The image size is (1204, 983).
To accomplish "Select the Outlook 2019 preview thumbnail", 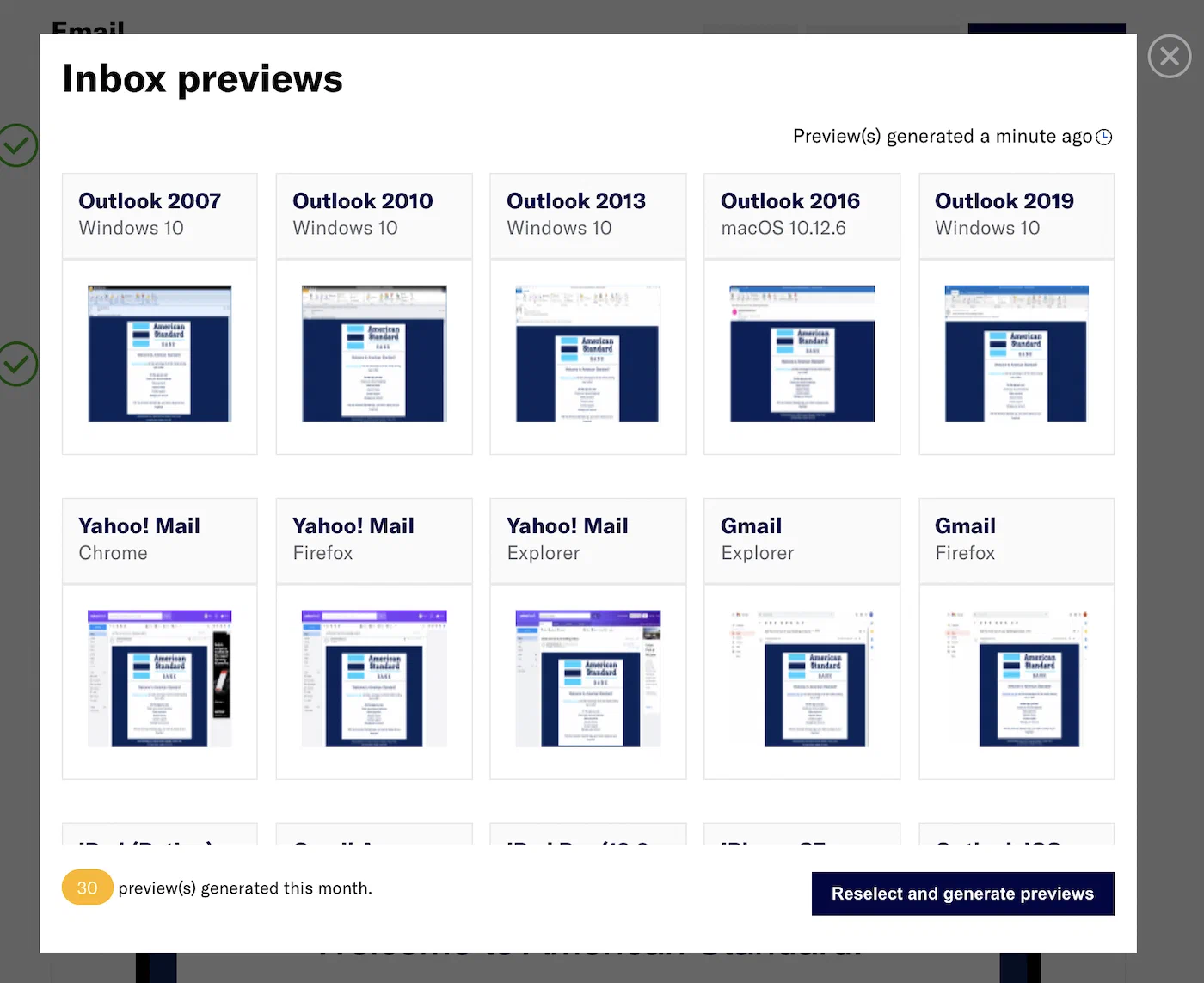I will (x=1016, y=353).
